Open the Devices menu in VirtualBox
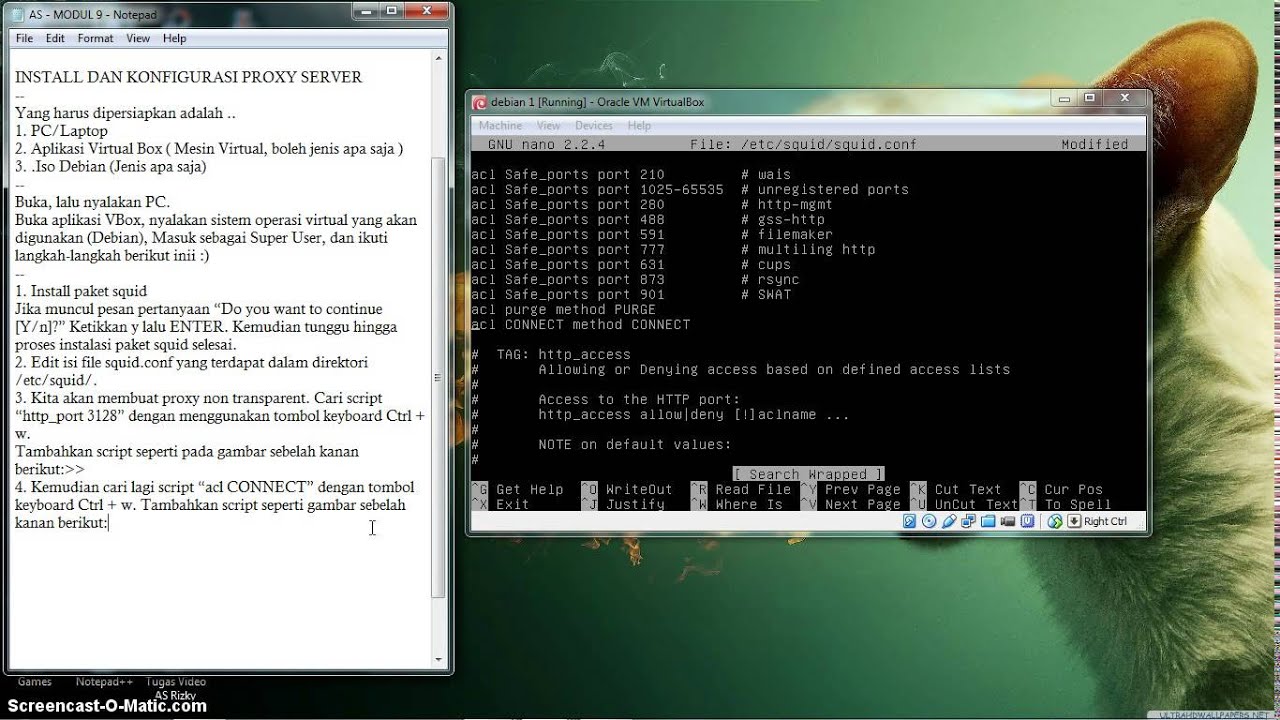1280x720 pixels. coord(594,126)
